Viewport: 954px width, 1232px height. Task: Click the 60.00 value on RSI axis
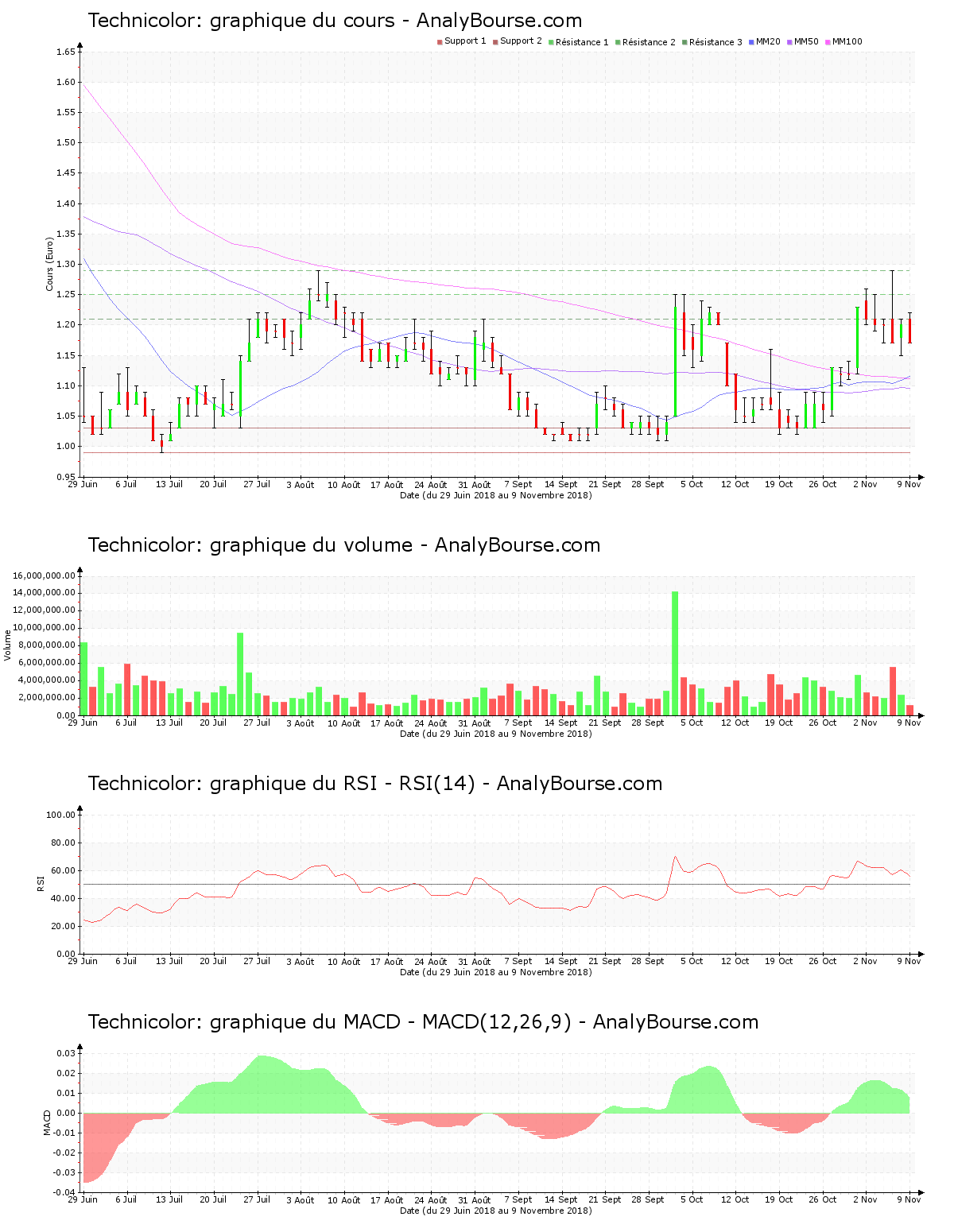(x=64, y=870)
